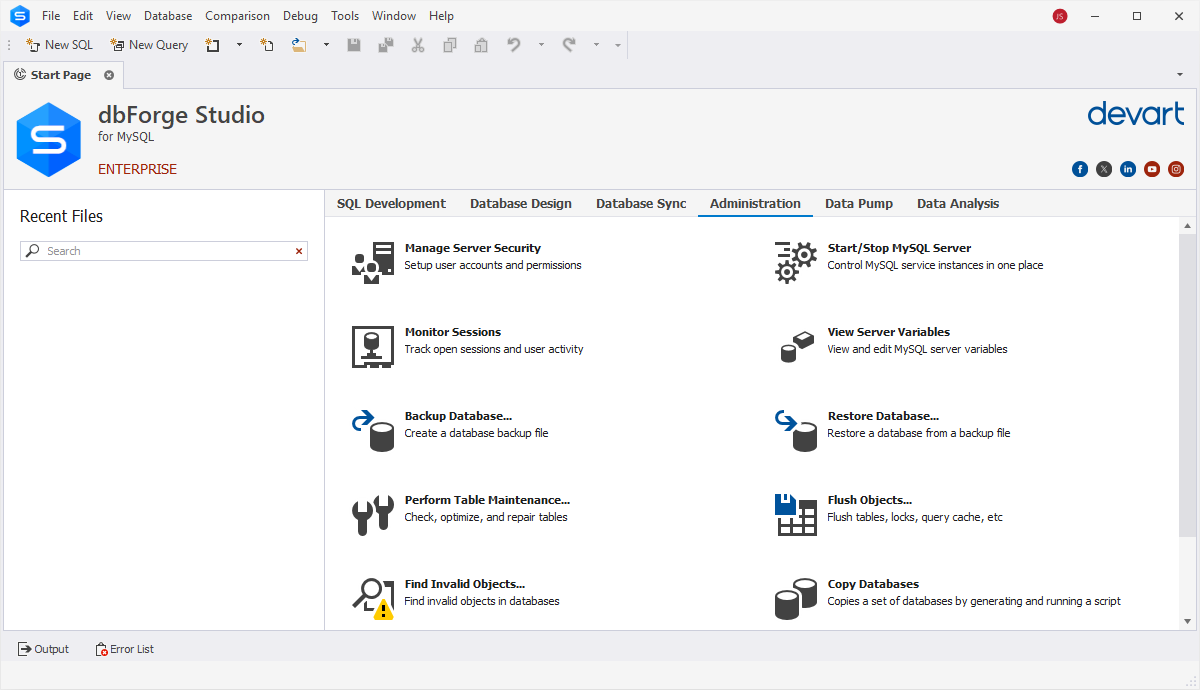Screen dimensions: 1200x690
Task: Open the toolbar overflow options arrow
Action: 618,45
